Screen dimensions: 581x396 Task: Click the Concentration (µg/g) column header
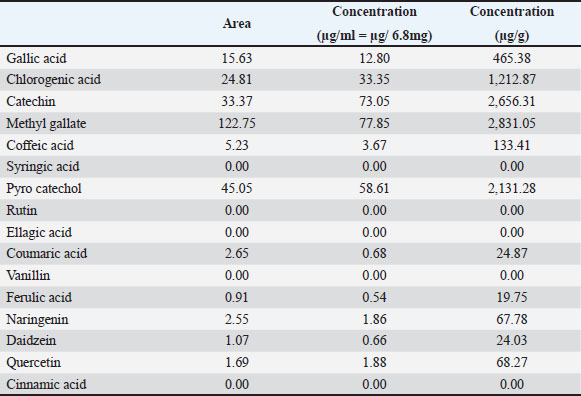click(512, 23)
